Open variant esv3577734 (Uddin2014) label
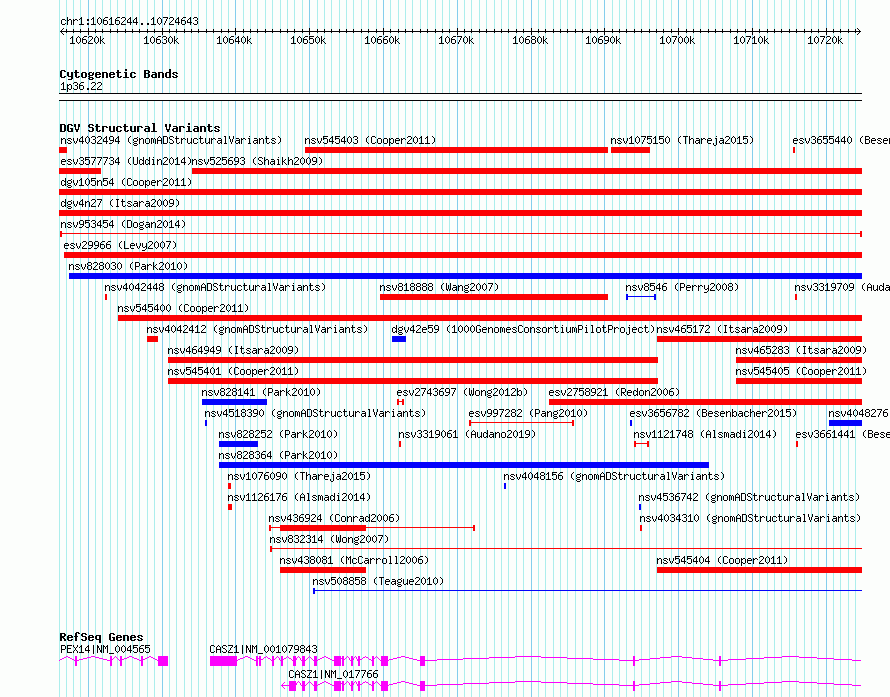This screenshot has width=890, height=697. click(x=125, y=161)
